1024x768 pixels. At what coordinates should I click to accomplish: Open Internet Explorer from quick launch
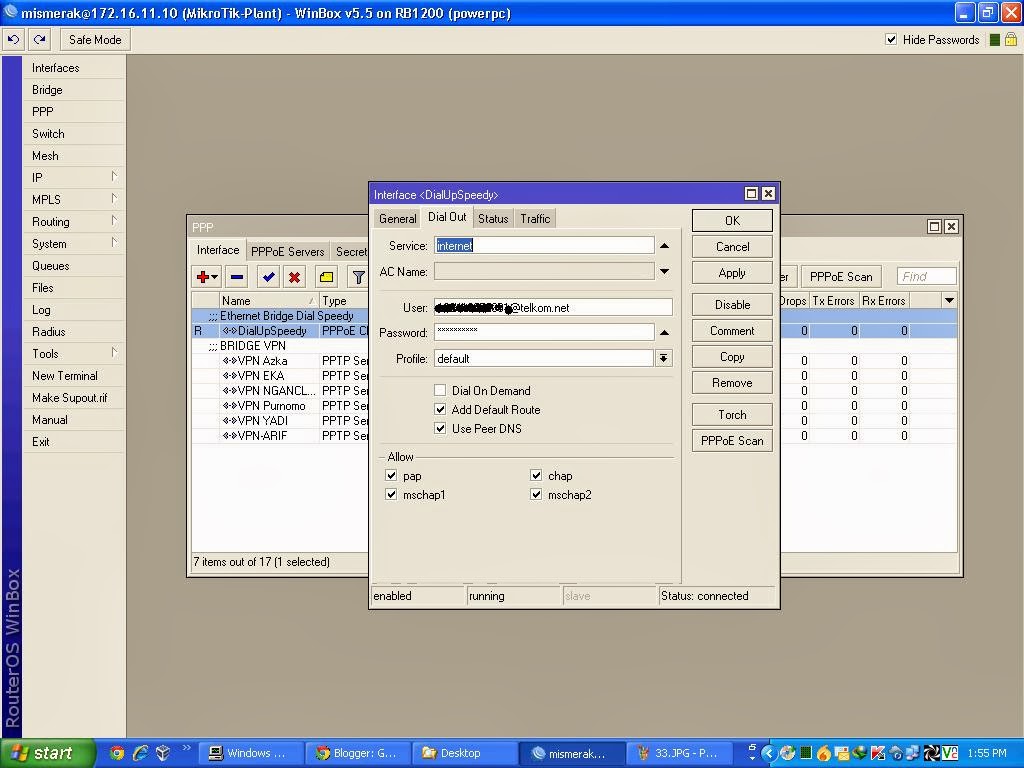(x=140, y=753)
